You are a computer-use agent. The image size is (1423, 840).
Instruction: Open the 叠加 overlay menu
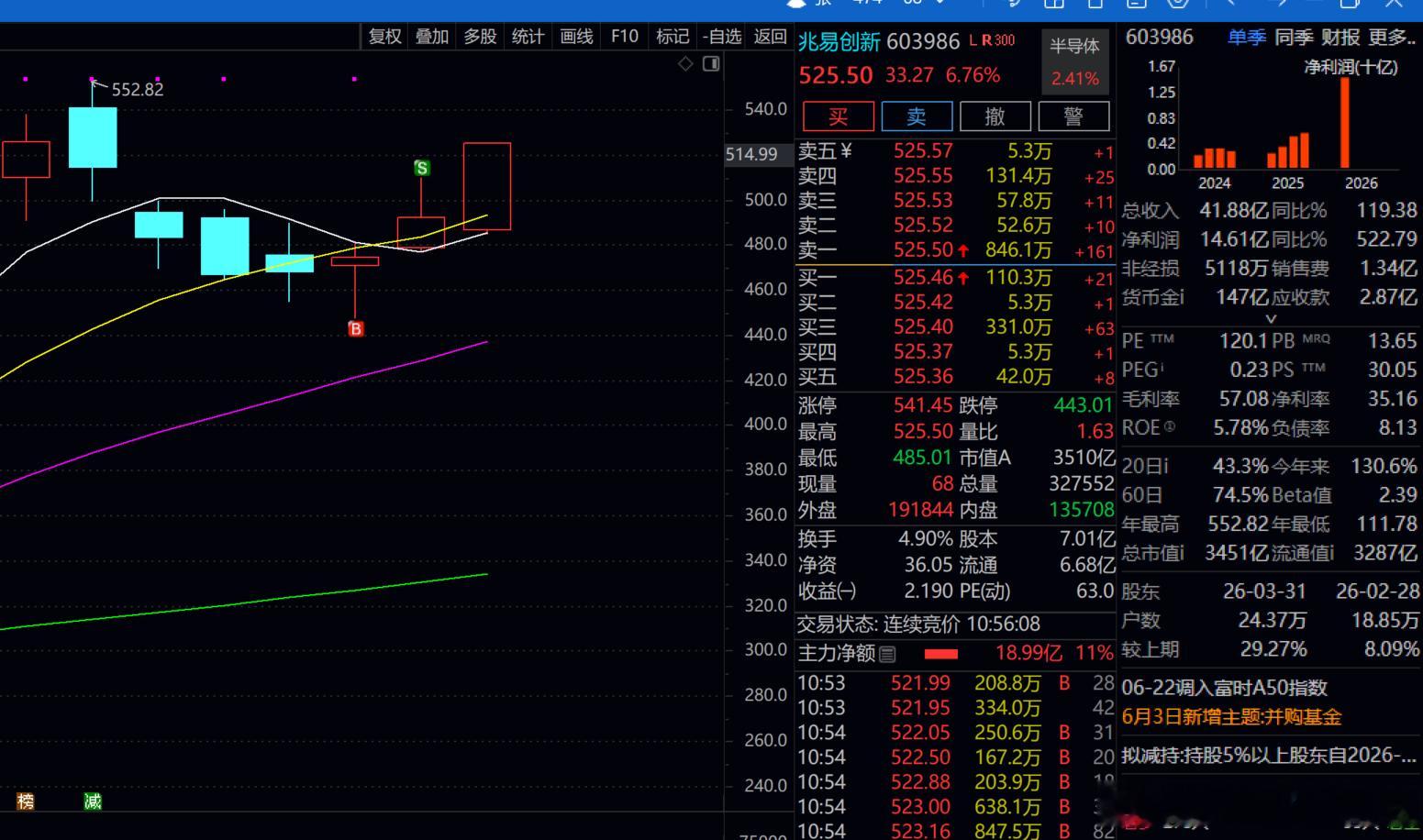coord(432,37)
